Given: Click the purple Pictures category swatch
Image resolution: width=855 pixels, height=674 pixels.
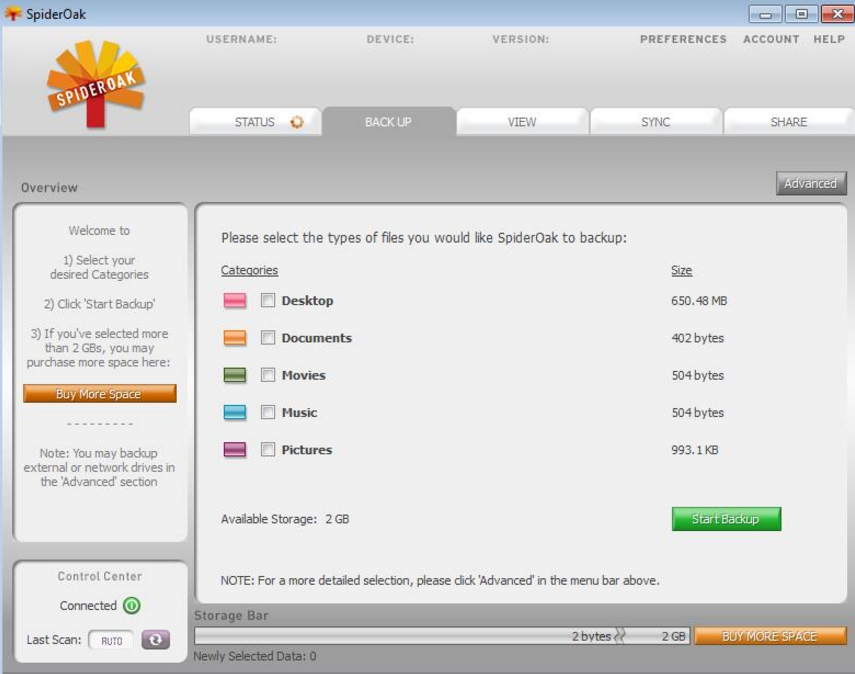Looking at the screenshot, I should pos(235,450).
